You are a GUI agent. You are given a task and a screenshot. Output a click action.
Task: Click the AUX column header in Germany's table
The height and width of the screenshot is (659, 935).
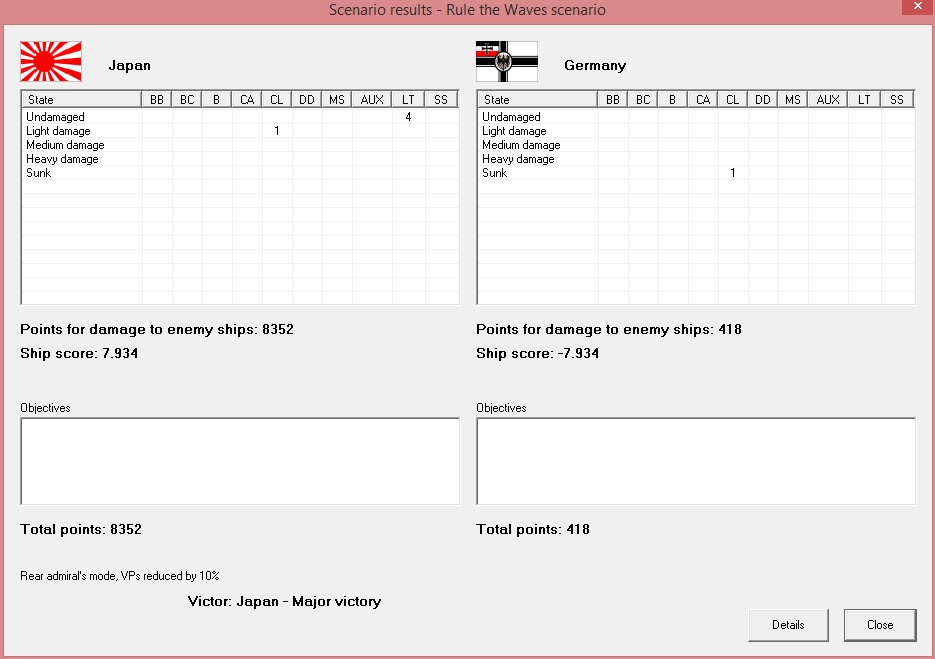(828, 100)
